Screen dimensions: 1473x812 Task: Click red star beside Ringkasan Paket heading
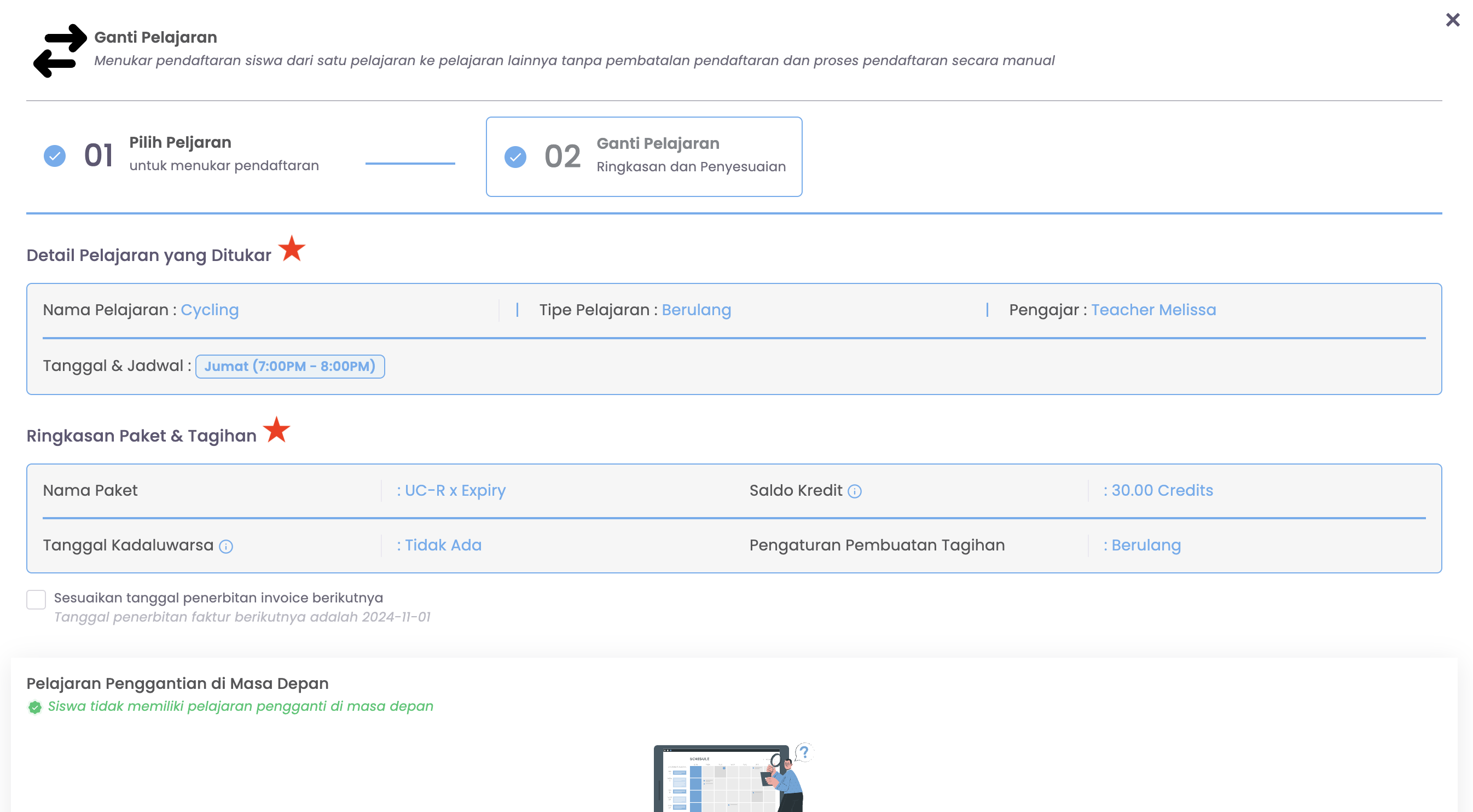click(277, 430)
